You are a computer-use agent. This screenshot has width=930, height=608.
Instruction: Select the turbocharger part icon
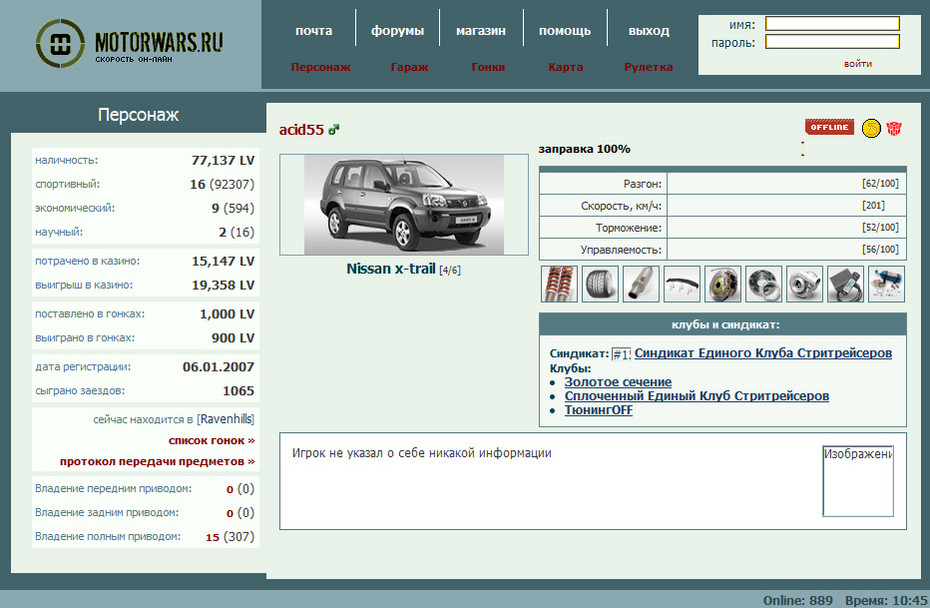[804, 284]
